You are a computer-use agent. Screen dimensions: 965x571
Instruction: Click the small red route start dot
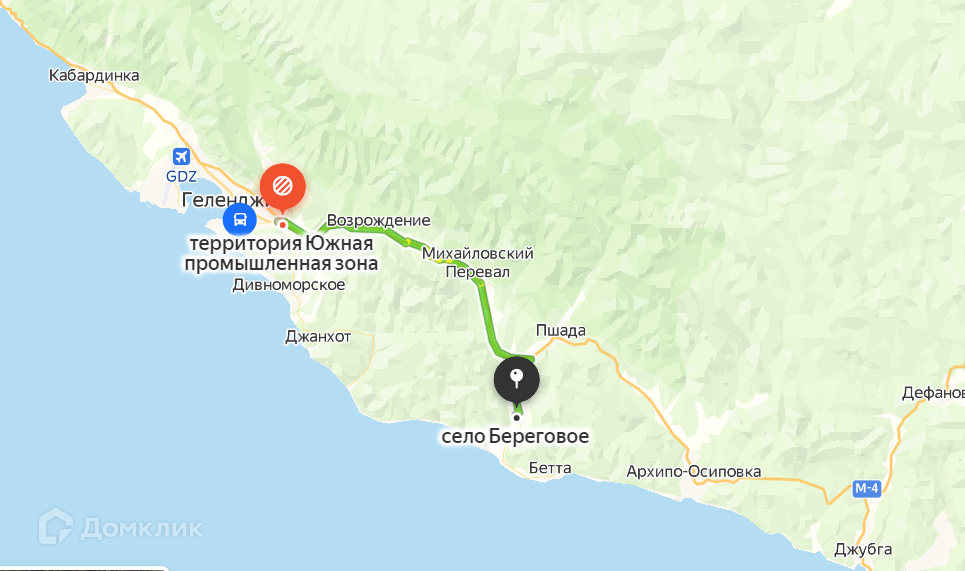tap(282, 225)
